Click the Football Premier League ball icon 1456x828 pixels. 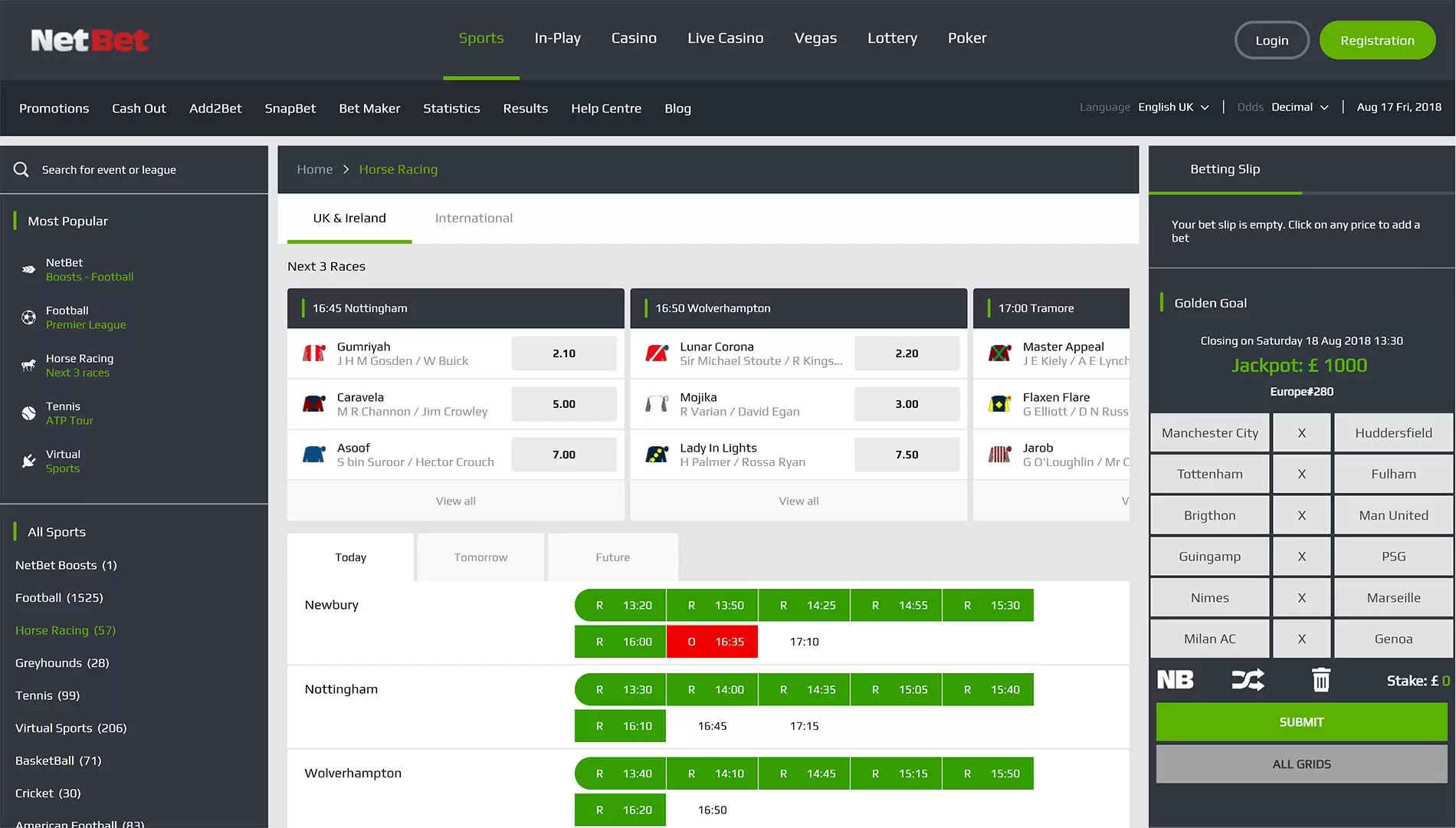28,317
